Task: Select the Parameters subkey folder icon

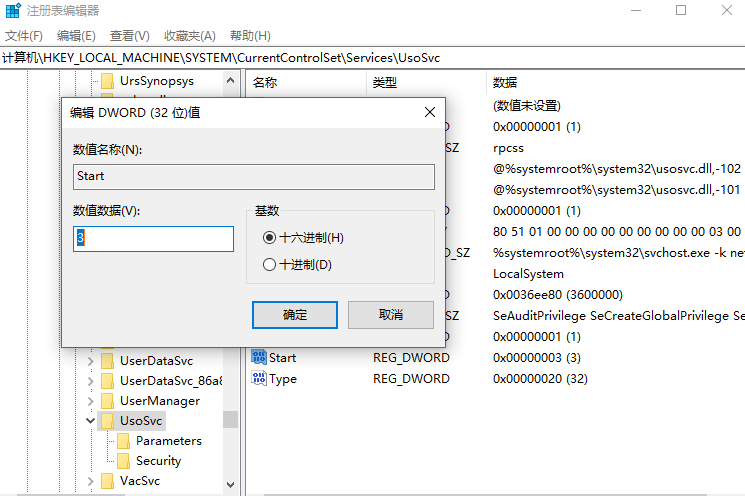Action: pos(124,440)
